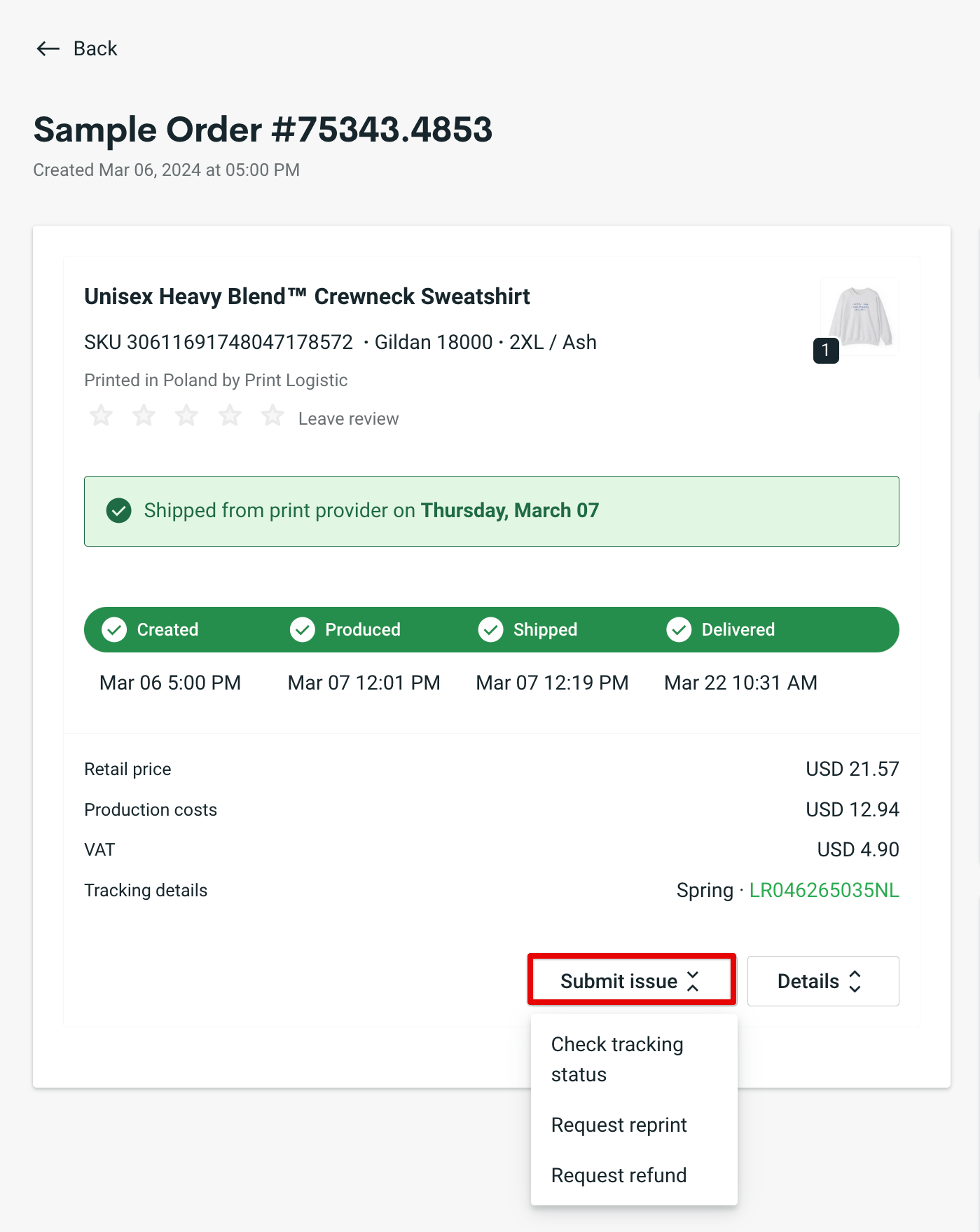This screenshot has height=1232, width=980.
Task: Select the first rating star
Action: 101,415
